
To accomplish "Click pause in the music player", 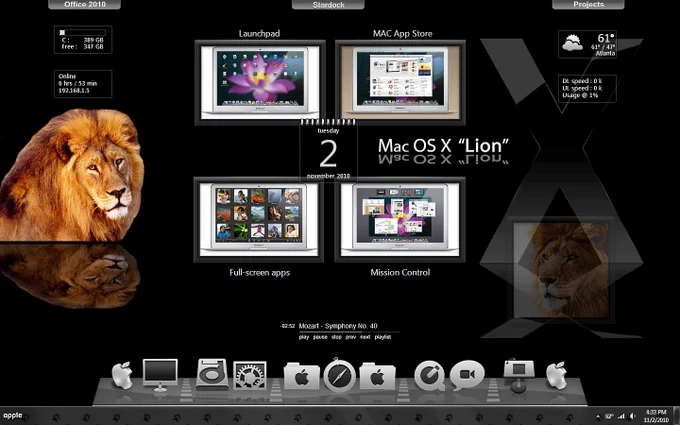I will click(320, 337).
